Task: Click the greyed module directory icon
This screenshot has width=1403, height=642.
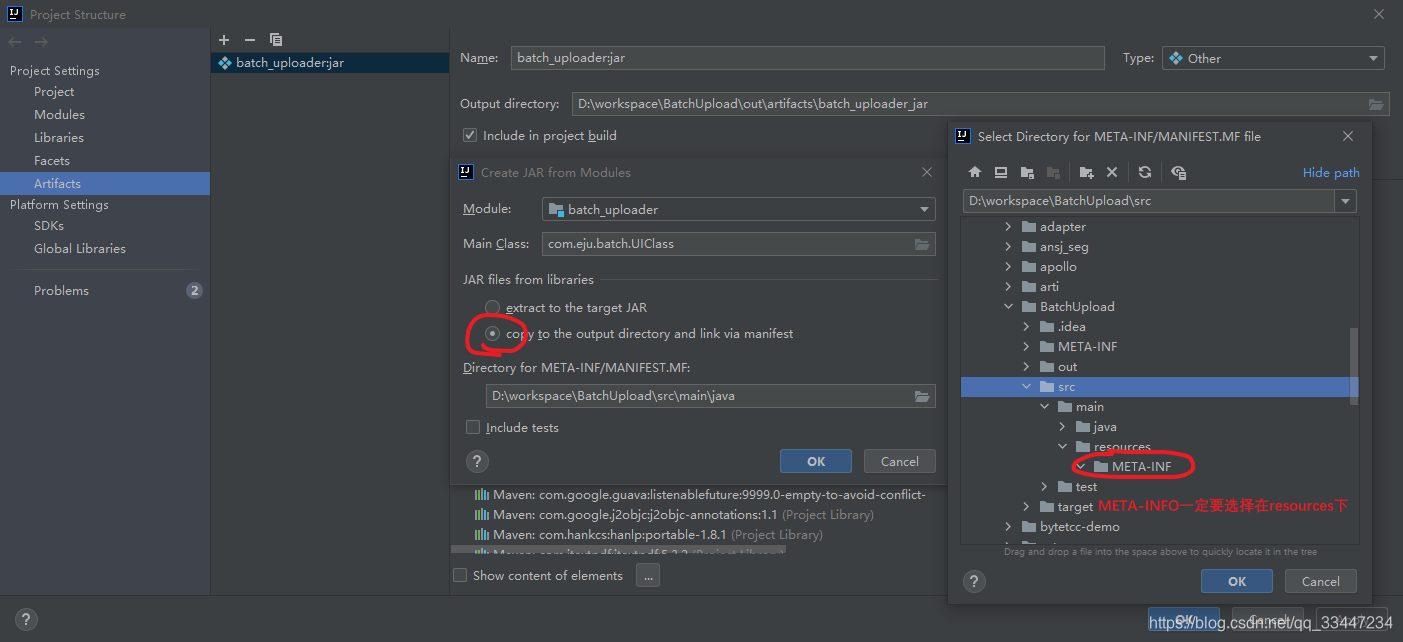Action: point(1053,172)
